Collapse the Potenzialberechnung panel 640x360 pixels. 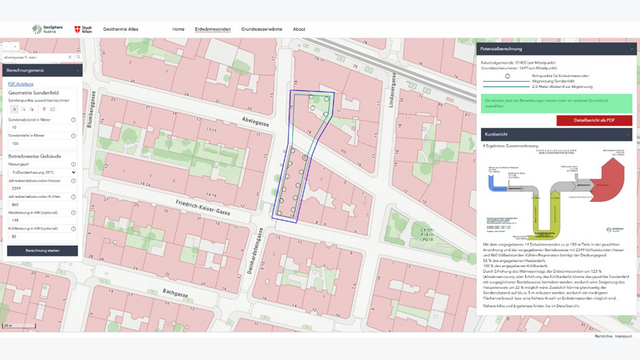tap(631, 49)
